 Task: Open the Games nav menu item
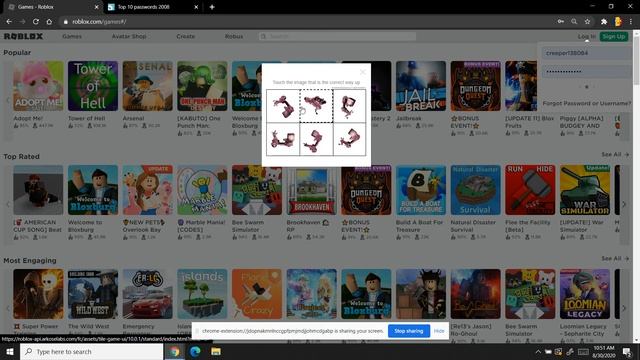(x=72, y=36)
